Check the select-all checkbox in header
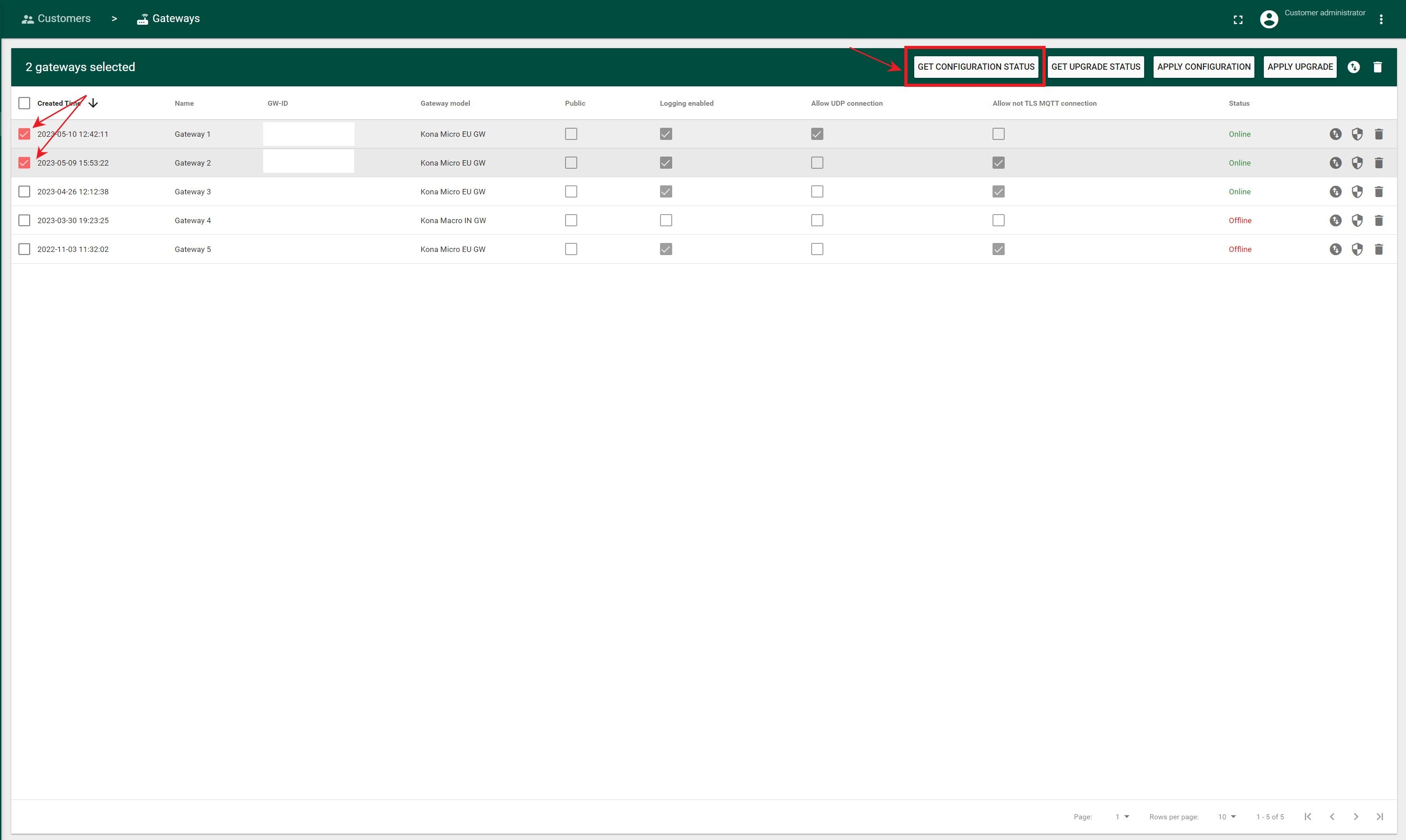This screenshot has width=1406, height=840. point(24,103)
